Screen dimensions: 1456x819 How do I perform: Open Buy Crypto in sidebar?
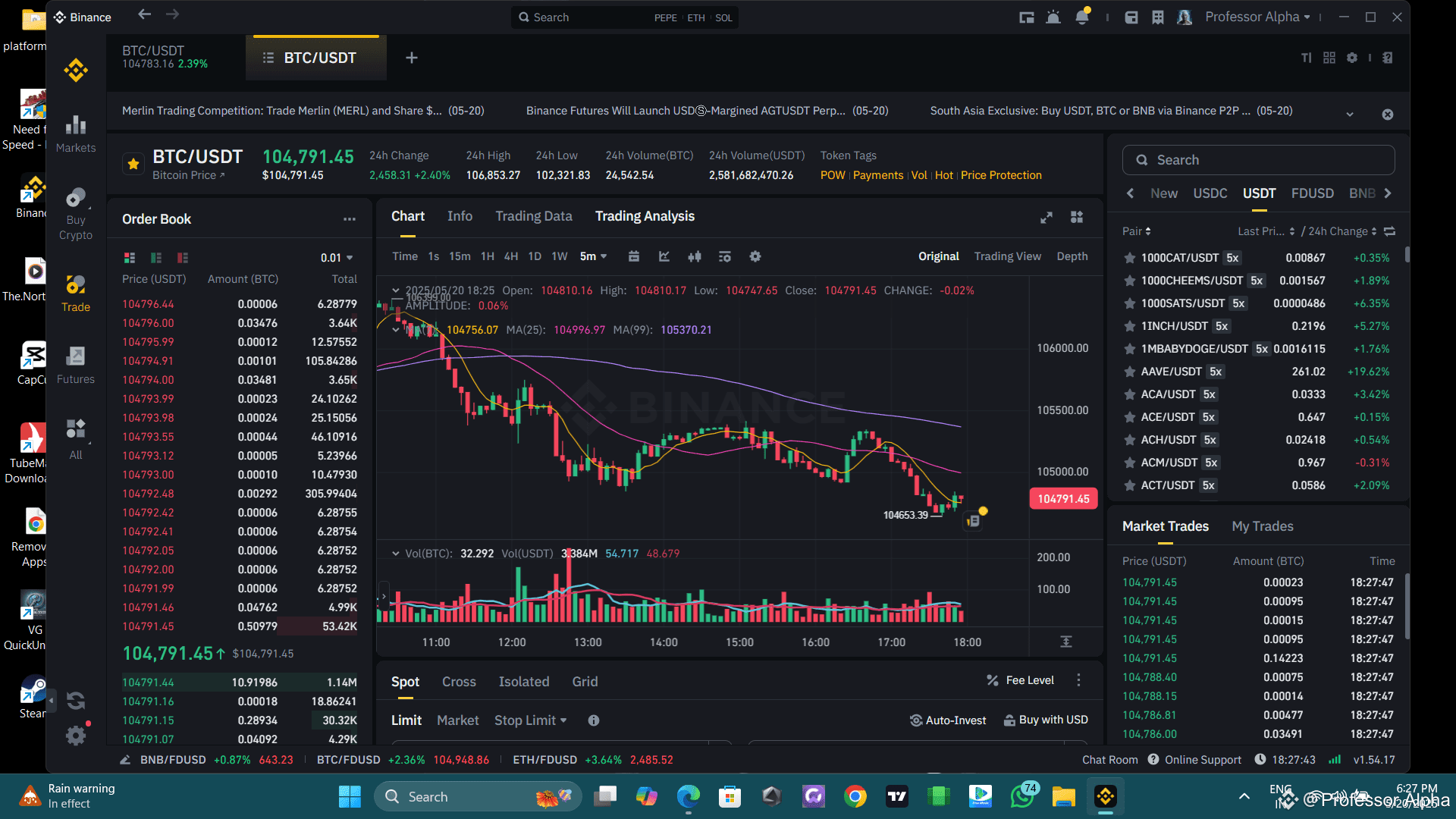[76, 214]
